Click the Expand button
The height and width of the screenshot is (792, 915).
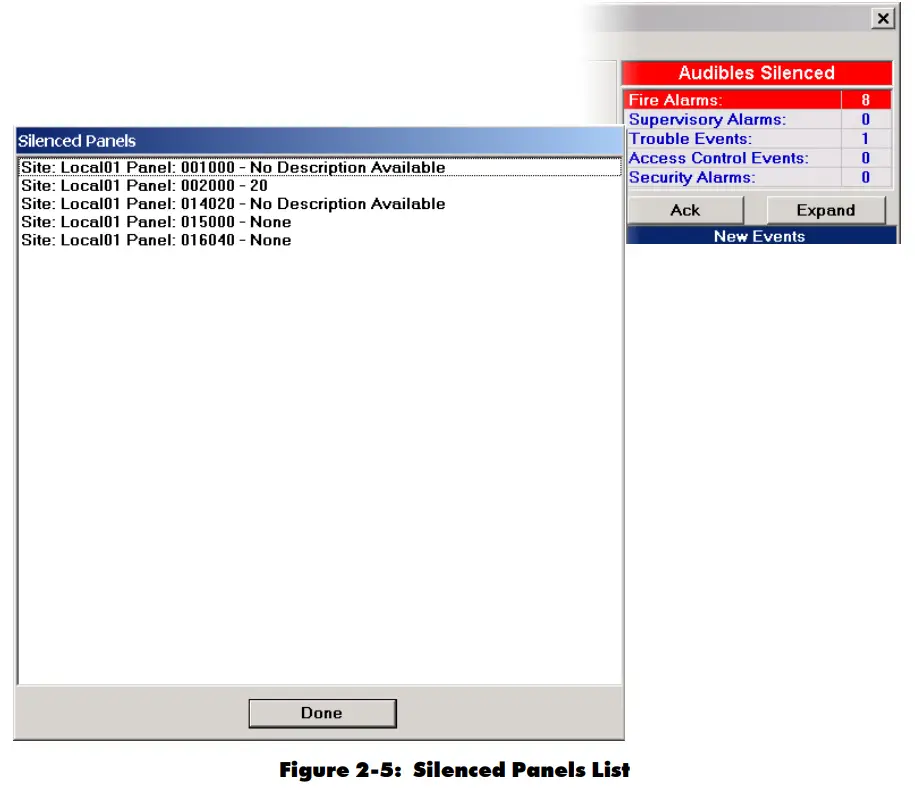(x=826, y=210)
